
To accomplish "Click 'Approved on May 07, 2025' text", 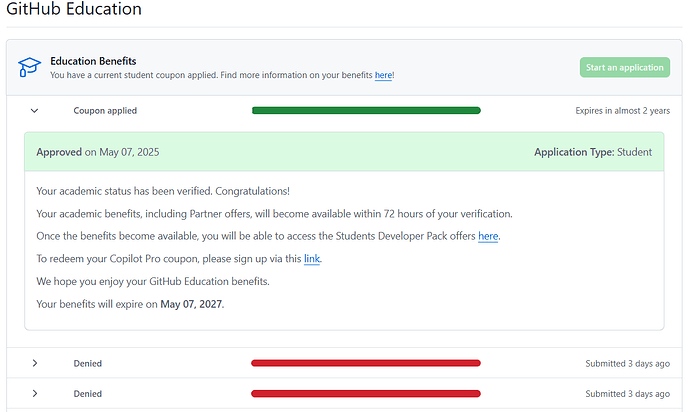I will pos(98,152).
